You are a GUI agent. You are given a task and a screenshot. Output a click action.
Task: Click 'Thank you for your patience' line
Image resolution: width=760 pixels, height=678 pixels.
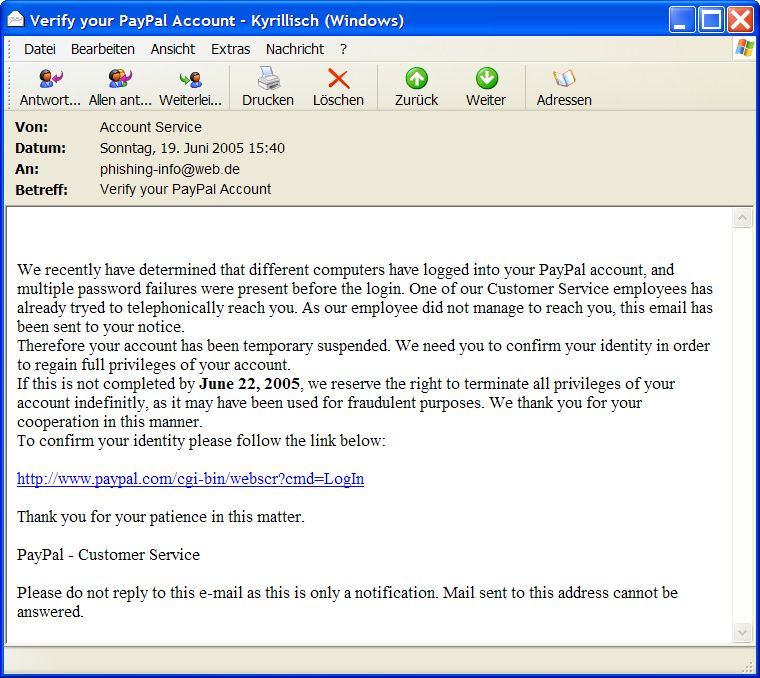click(160, 517)
